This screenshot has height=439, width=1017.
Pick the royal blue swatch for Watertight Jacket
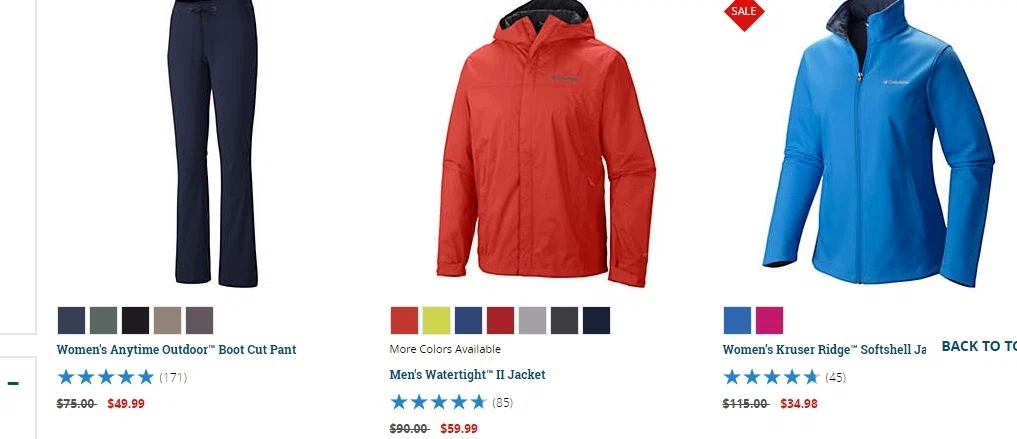[x=468, y=320]
